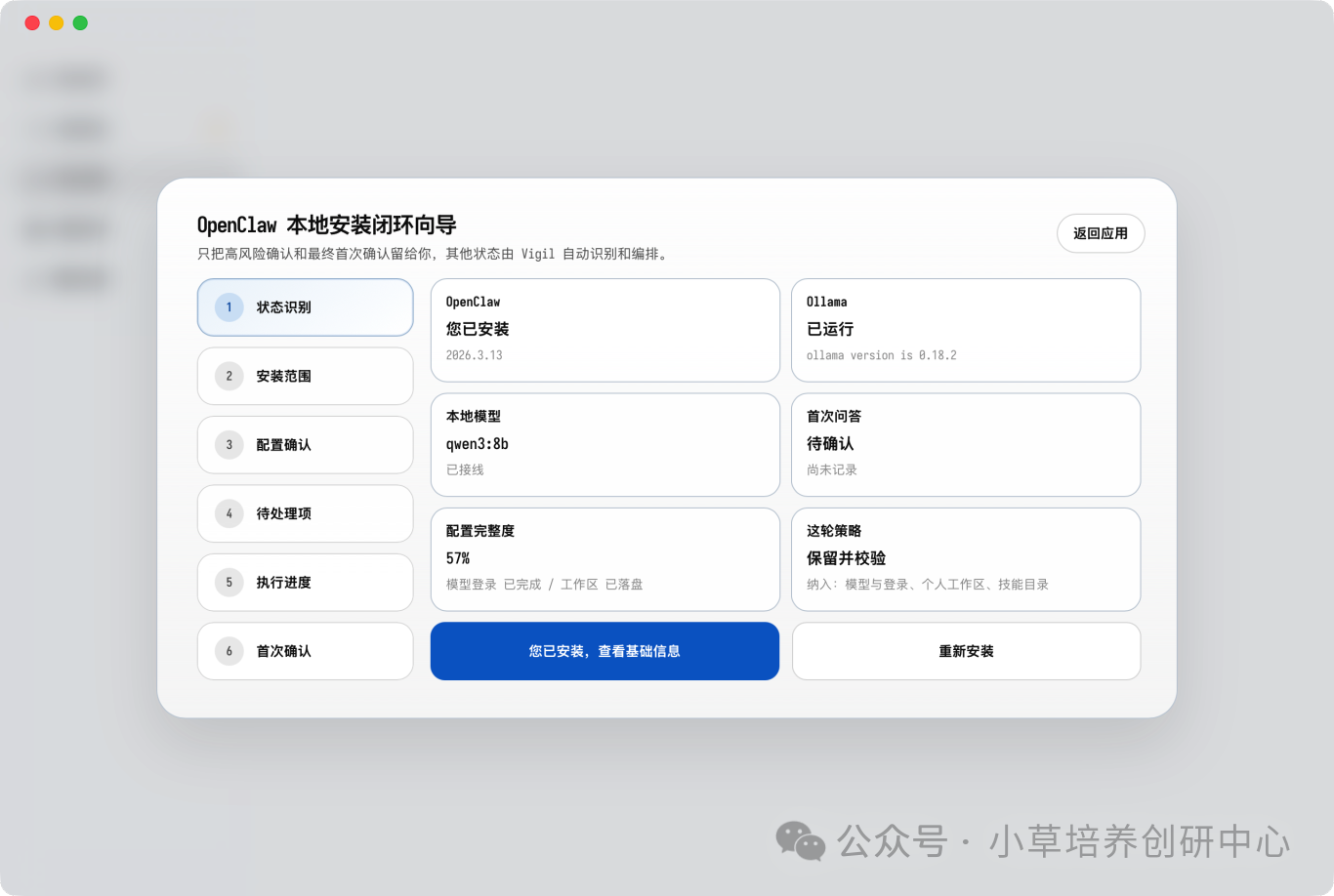Click the 这轮策略 card label
1334x896 pixels.
click(834, 531)
